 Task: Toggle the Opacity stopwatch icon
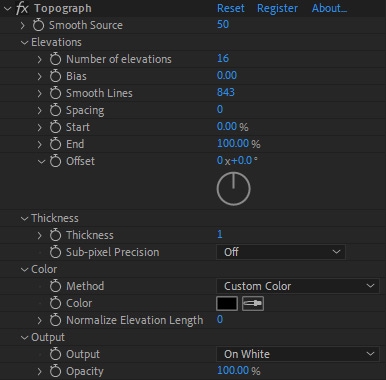click(55, 371)
